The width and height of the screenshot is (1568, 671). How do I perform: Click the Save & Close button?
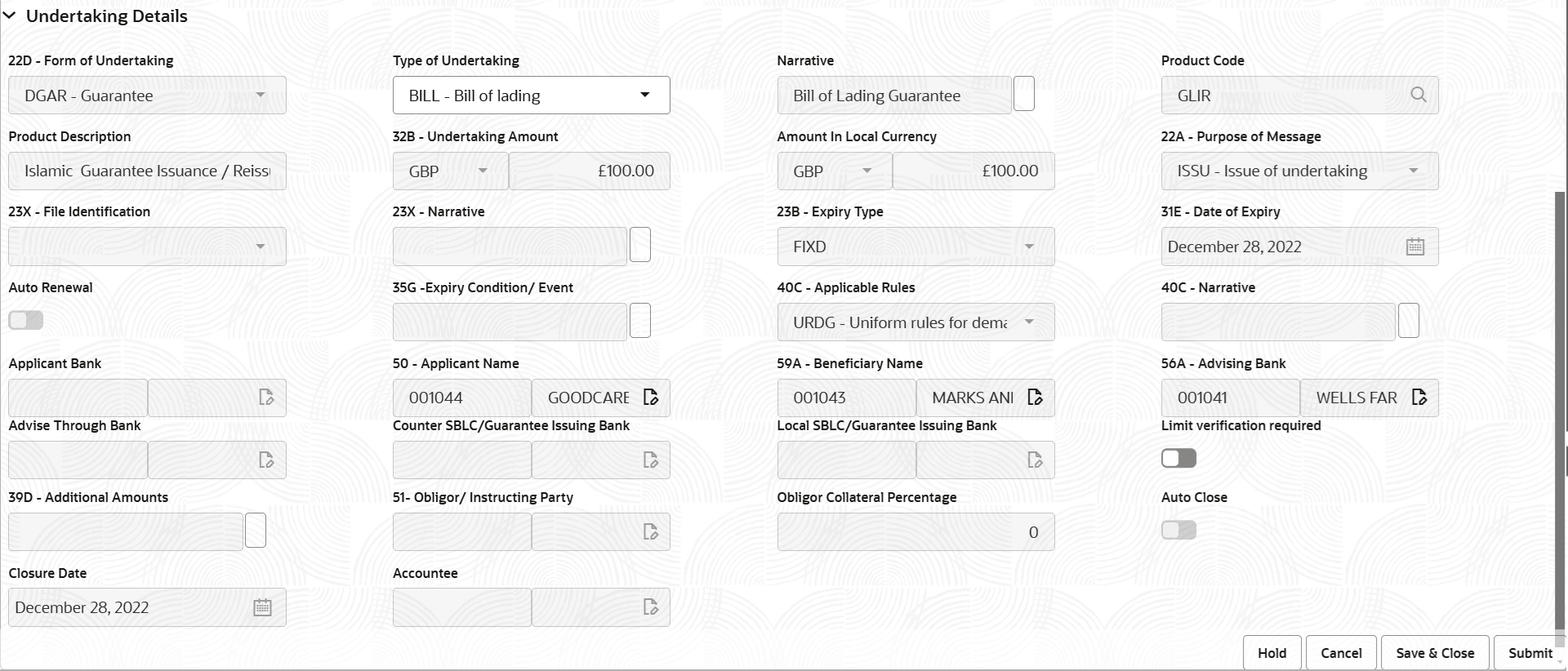coord(1434,652)
